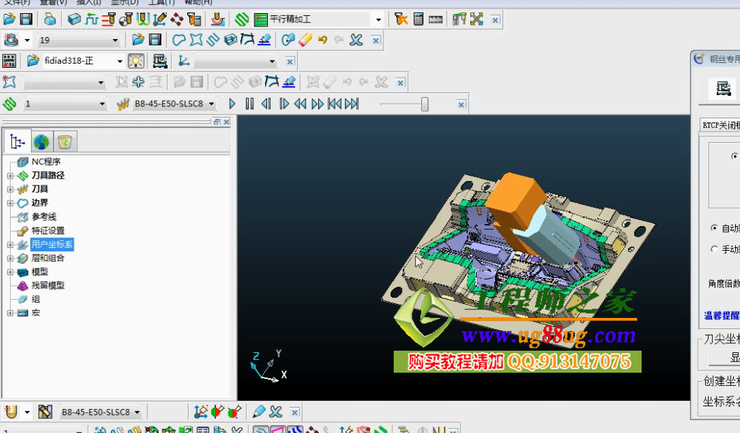Select the 手动 radio button in dialog
This screenshot has height=433, width=740.
tap(712, 249)
